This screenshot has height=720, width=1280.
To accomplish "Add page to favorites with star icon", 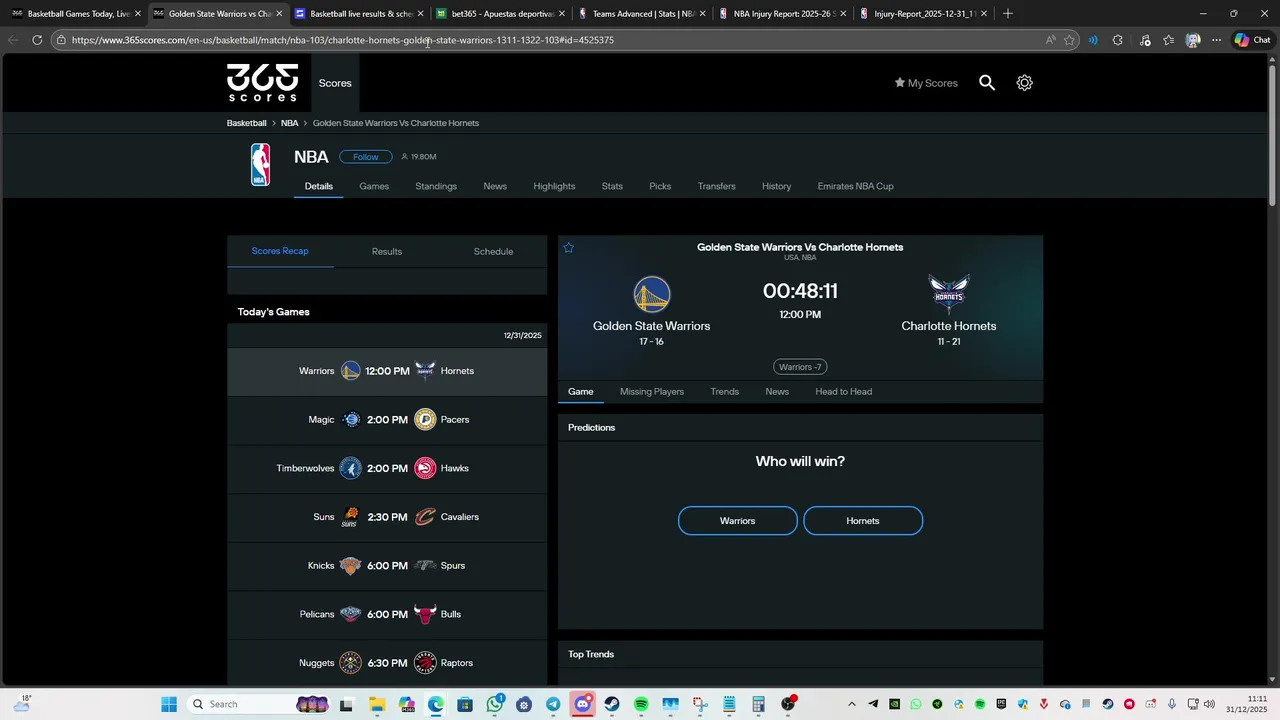I will pos(1070,40).
